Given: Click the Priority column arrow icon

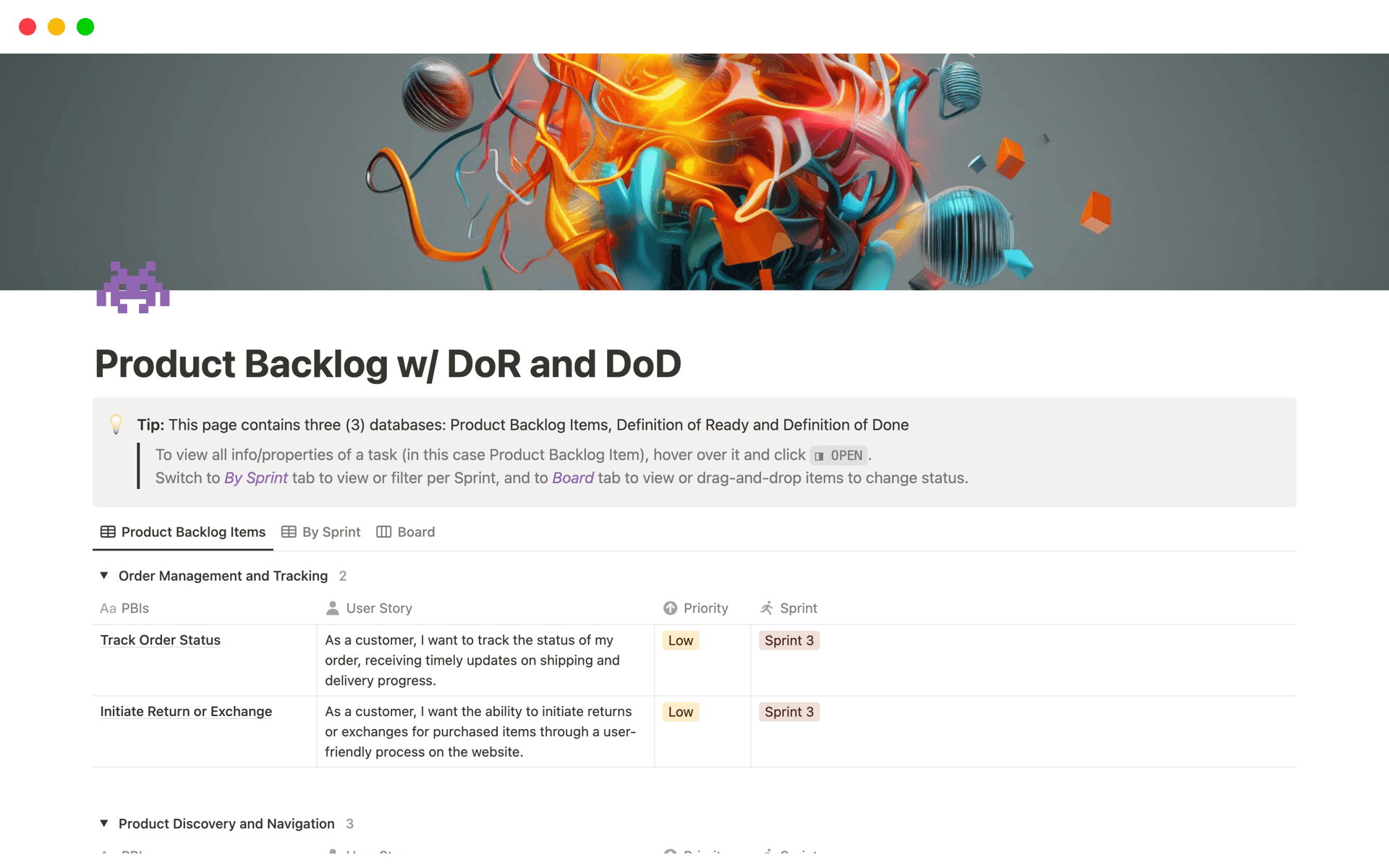Looking at the screenshot, I should (671, 608).
